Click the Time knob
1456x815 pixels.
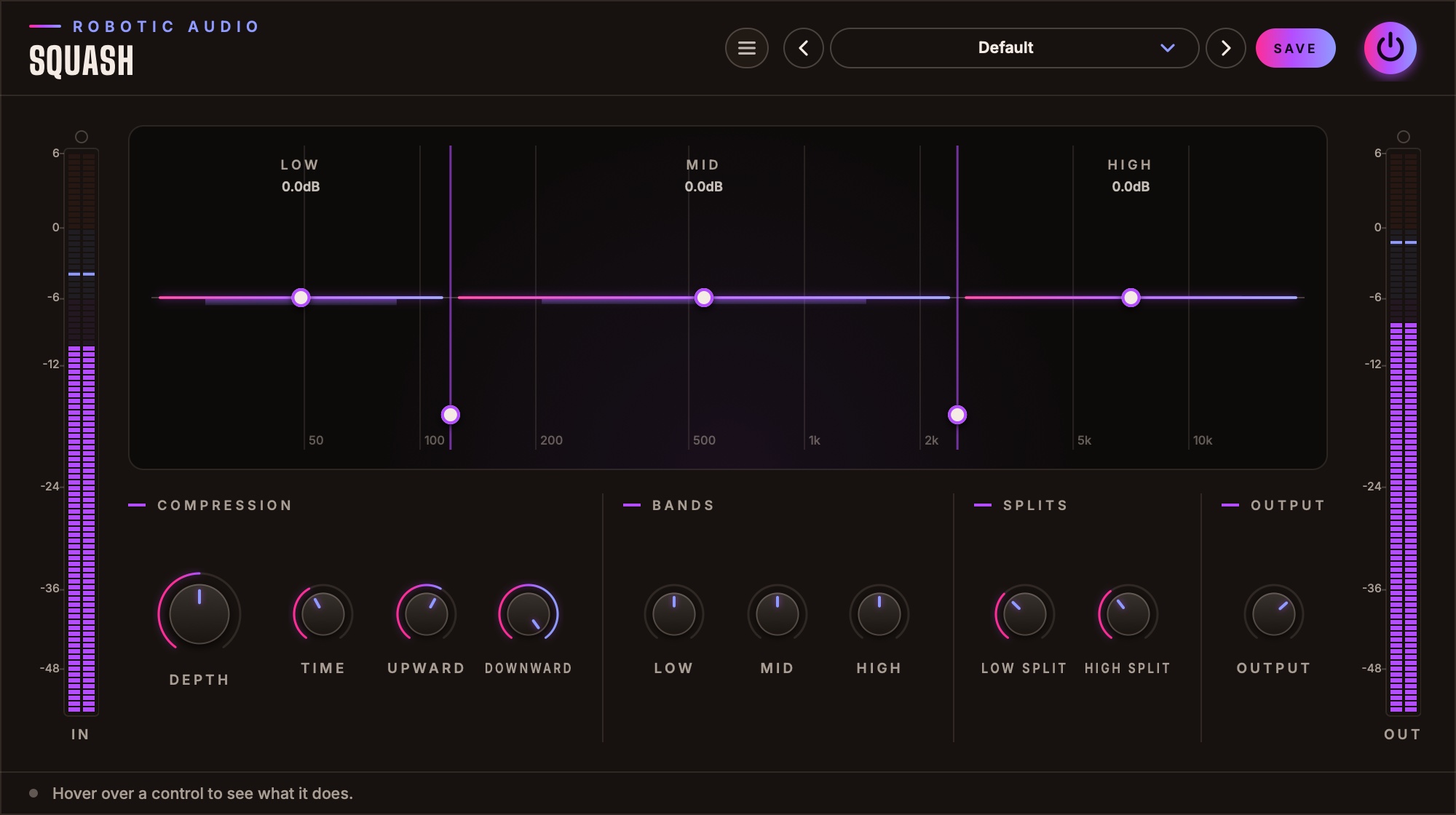[x=323, y=613]
